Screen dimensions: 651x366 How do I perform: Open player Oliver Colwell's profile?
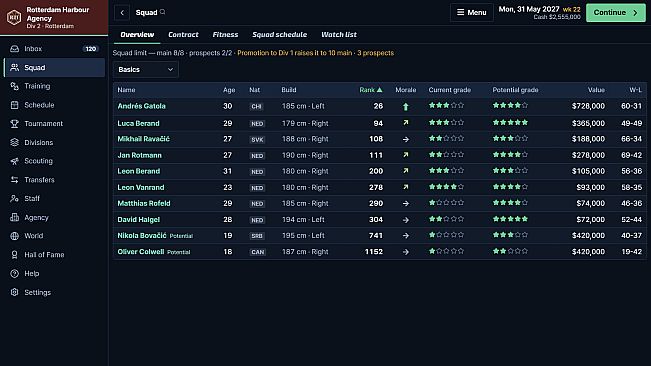tap(141, 251)
